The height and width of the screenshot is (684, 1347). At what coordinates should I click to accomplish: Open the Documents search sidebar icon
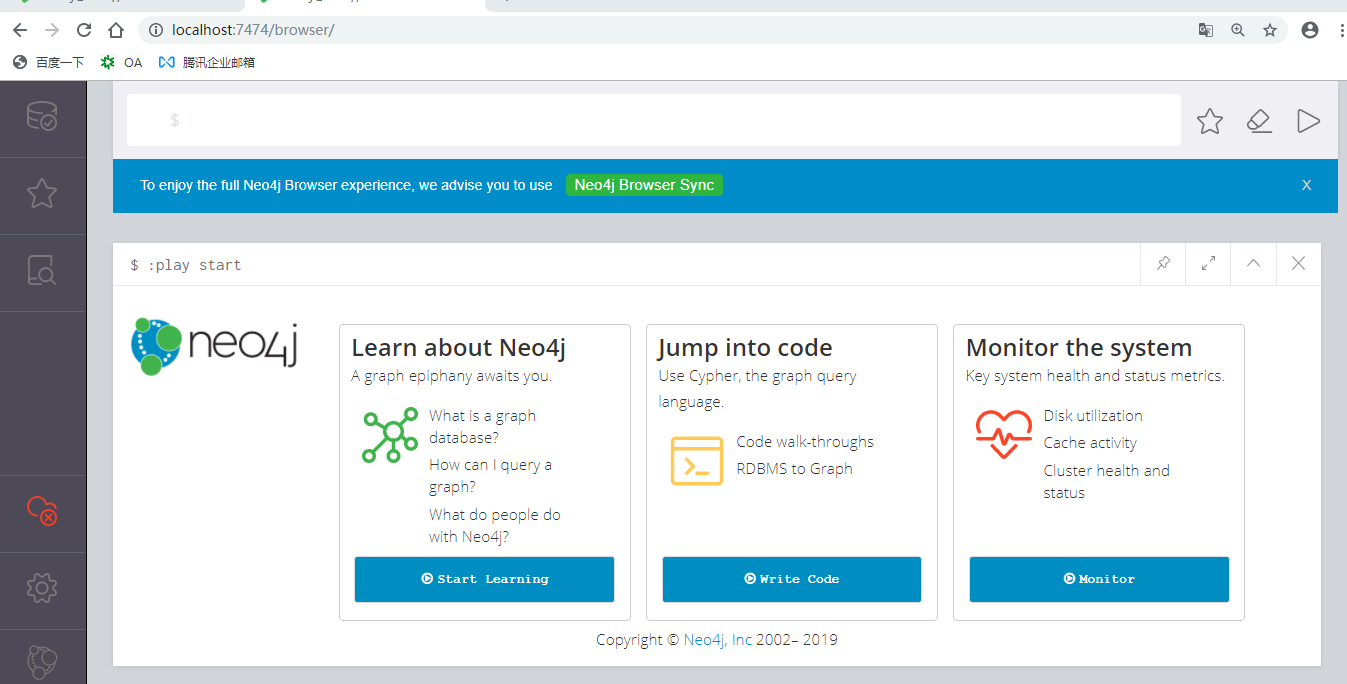pos(42,270)
